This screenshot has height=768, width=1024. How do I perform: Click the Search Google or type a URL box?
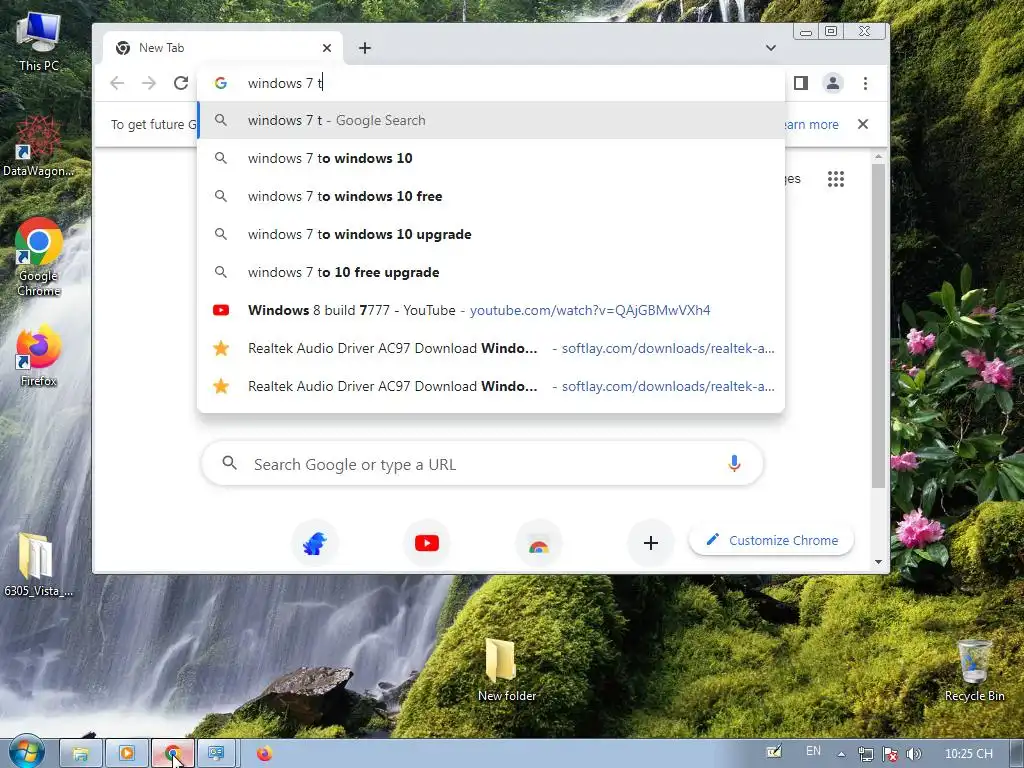point(482,464)
